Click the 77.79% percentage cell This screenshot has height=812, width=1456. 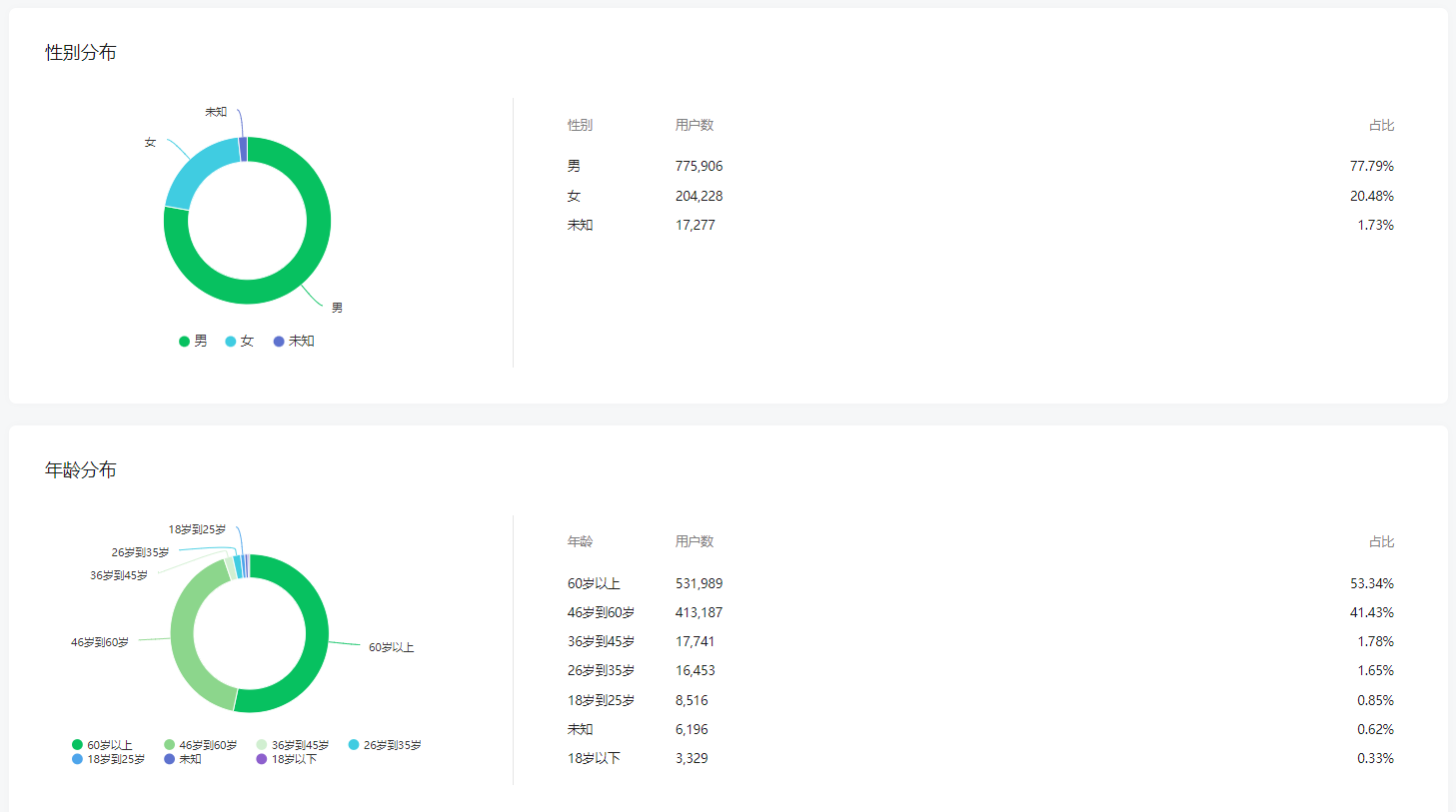pos(1372,166)
